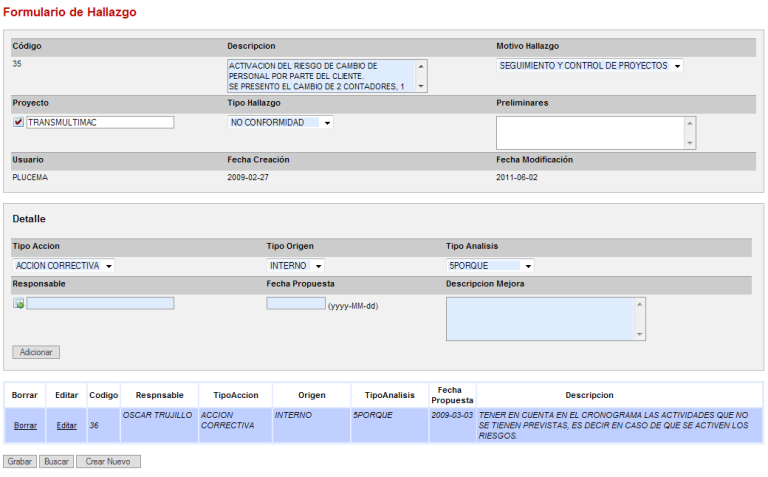Click the Borrar link in row 36
This screenshot has height=477, width=768.
tap(25, 425)
